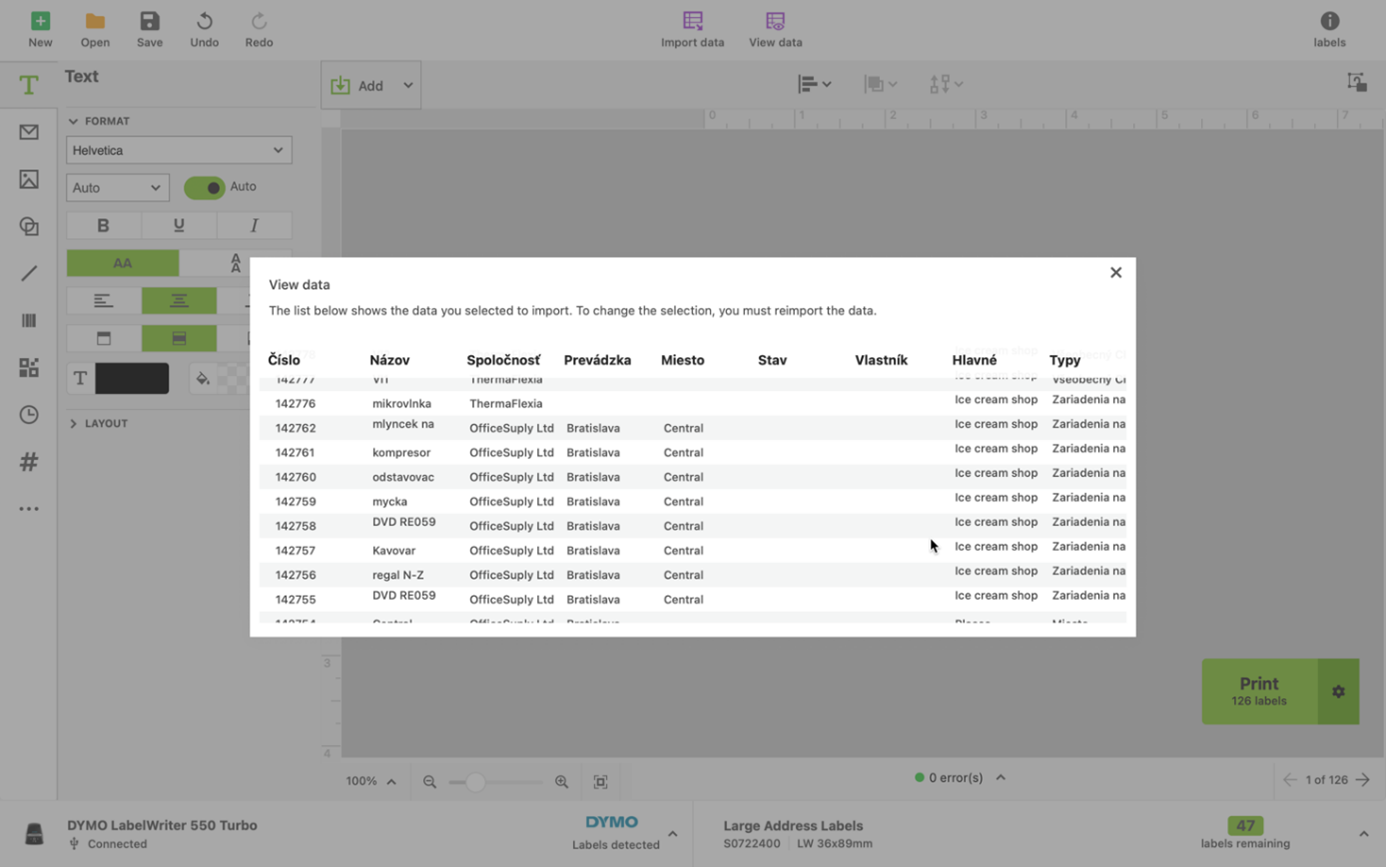1386x867 pixels.
Task: Open print settings gear icon
Action: tap(1338, 691)
